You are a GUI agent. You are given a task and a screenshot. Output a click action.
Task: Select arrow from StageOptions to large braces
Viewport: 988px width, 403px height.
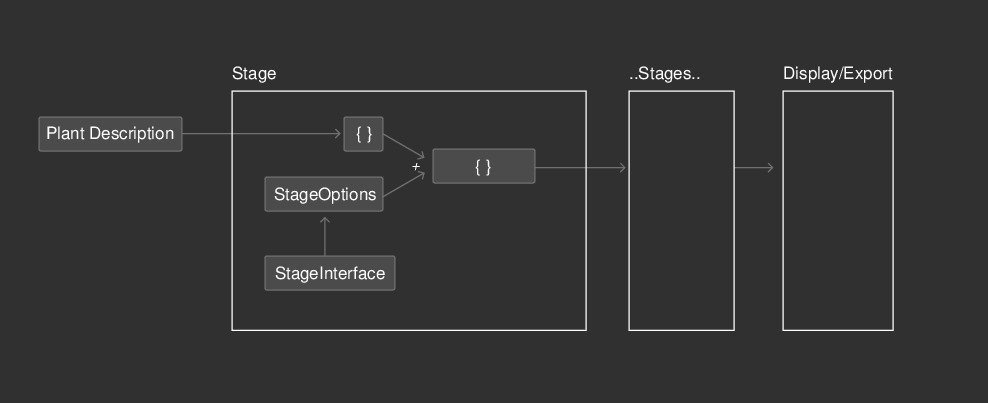[404, 184]
